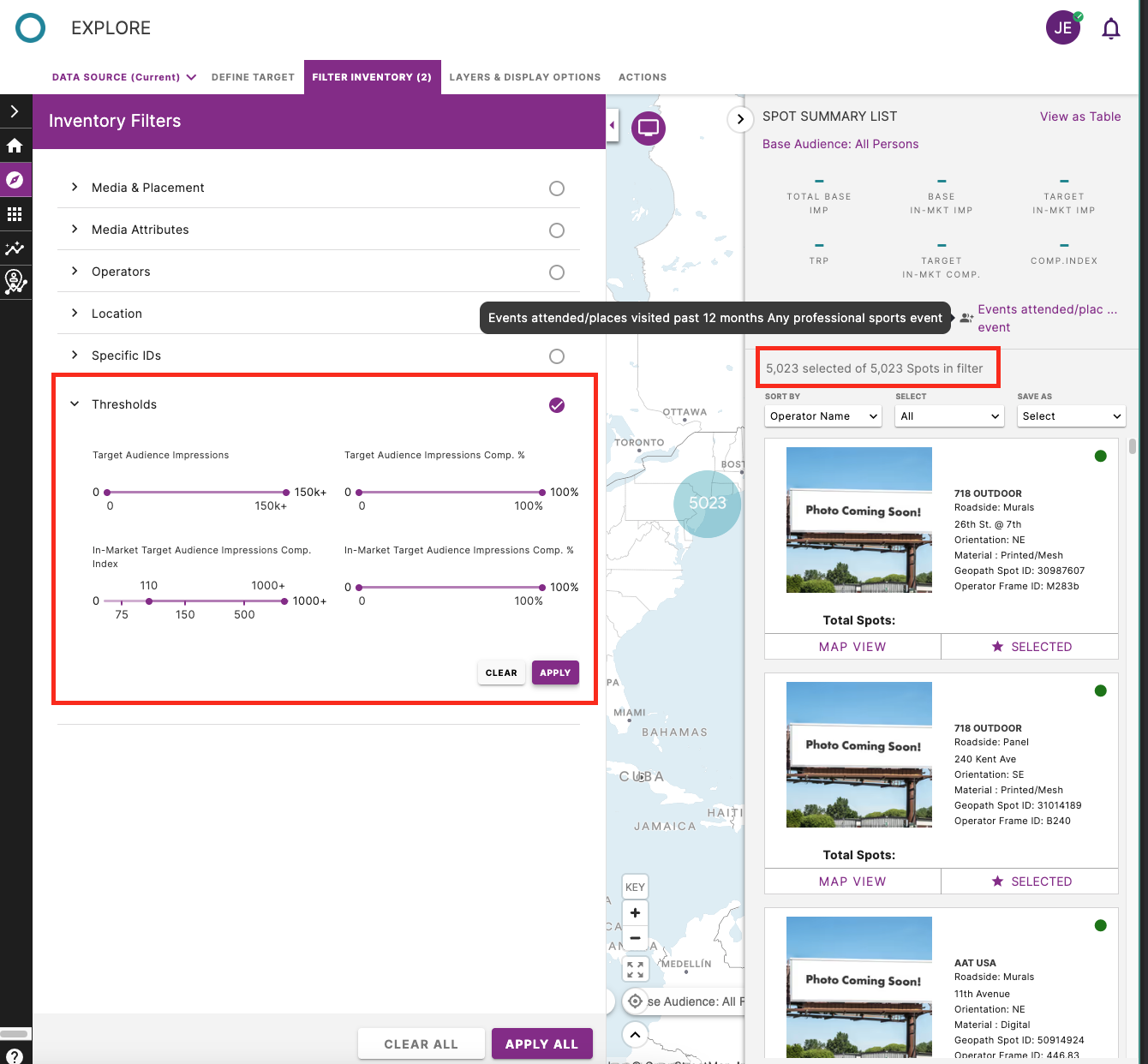Deselect the 240 Kent Ave spot via SELECTED

pos(1030,882)
